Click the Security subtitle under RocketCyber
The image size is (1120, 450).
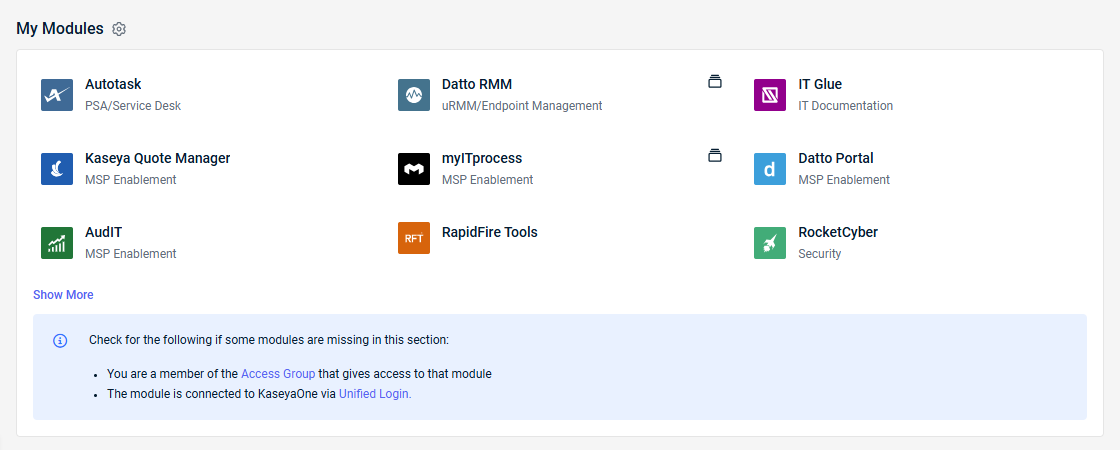(819, 254)
